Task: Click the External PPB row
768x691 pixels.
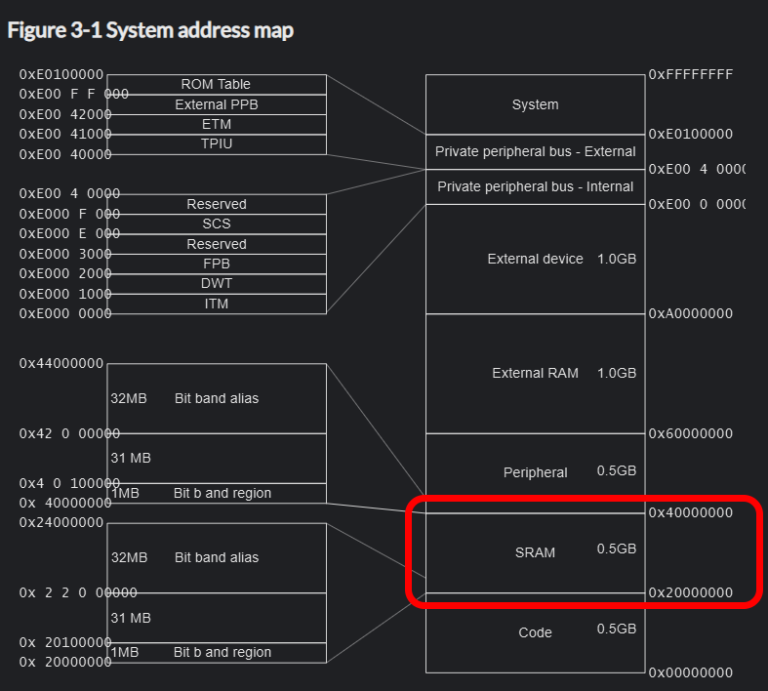Action: point(216,104)
